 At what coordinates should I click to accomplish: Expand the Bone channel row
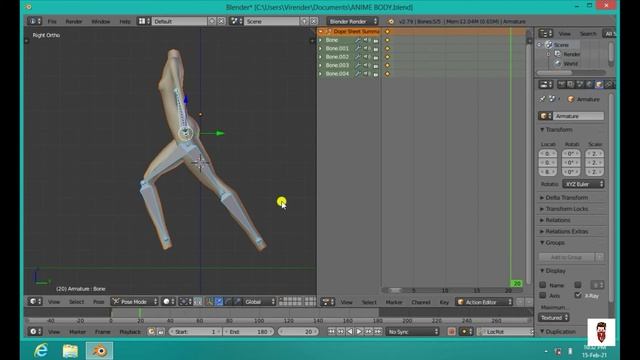(x=321, y=40)
